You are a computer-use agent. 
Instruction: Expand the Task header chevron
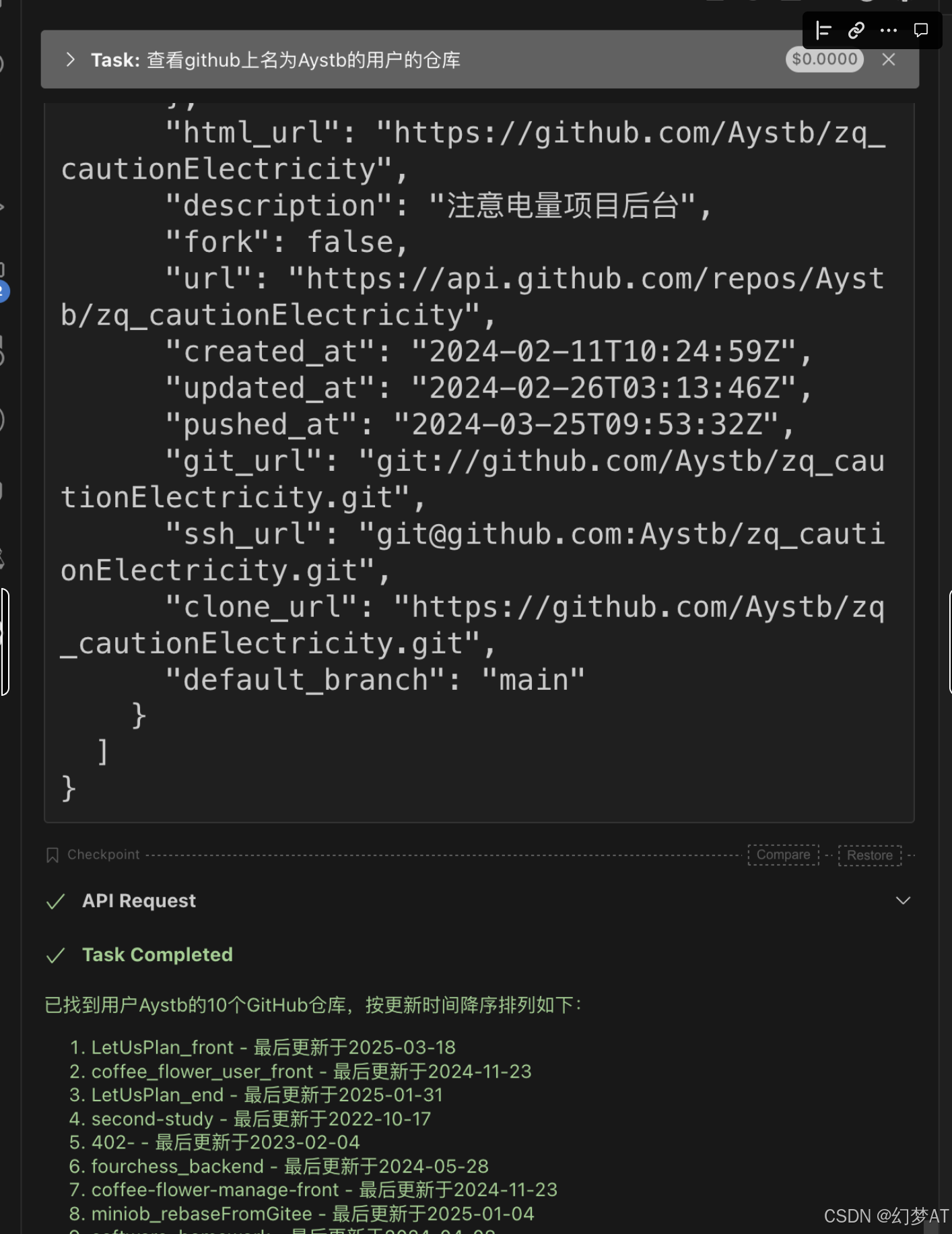click(x=71, y=60)
